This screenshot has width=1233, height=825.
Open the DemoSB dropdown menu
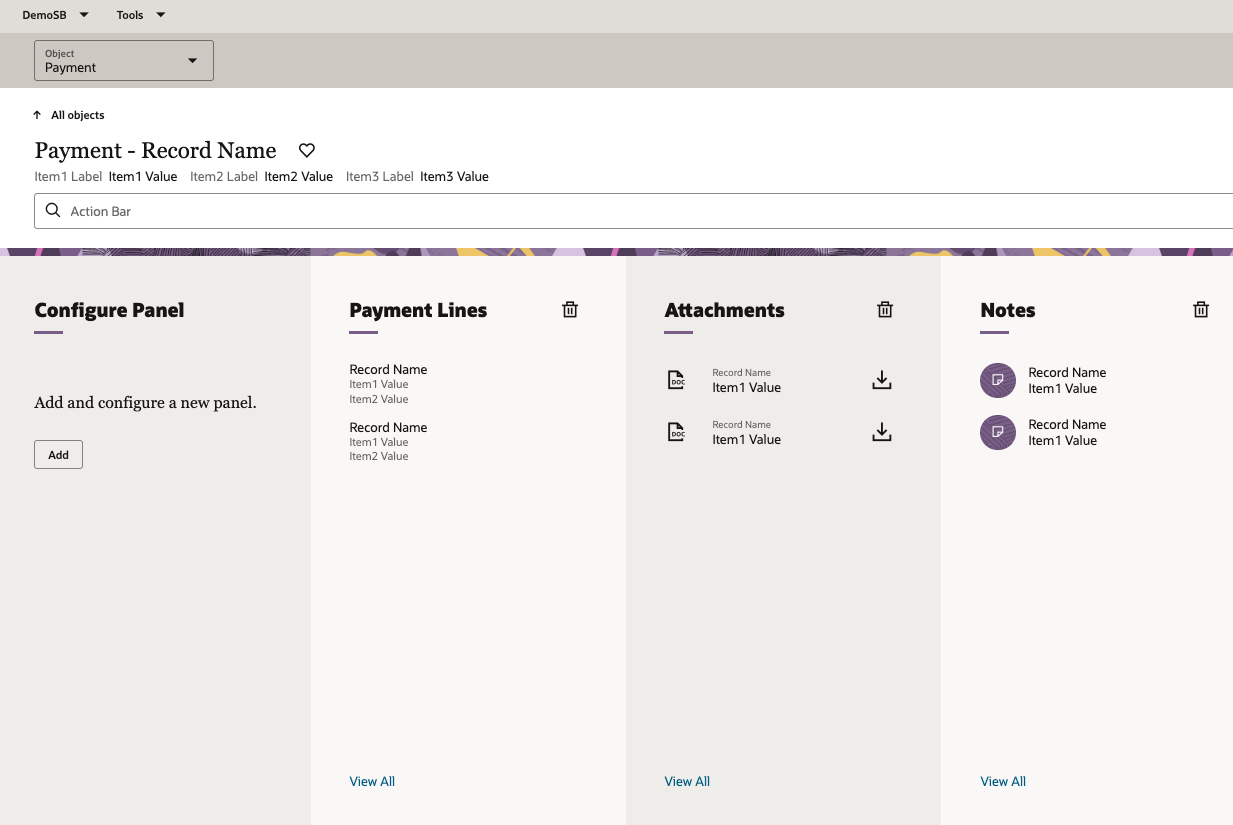pos(56,15)
